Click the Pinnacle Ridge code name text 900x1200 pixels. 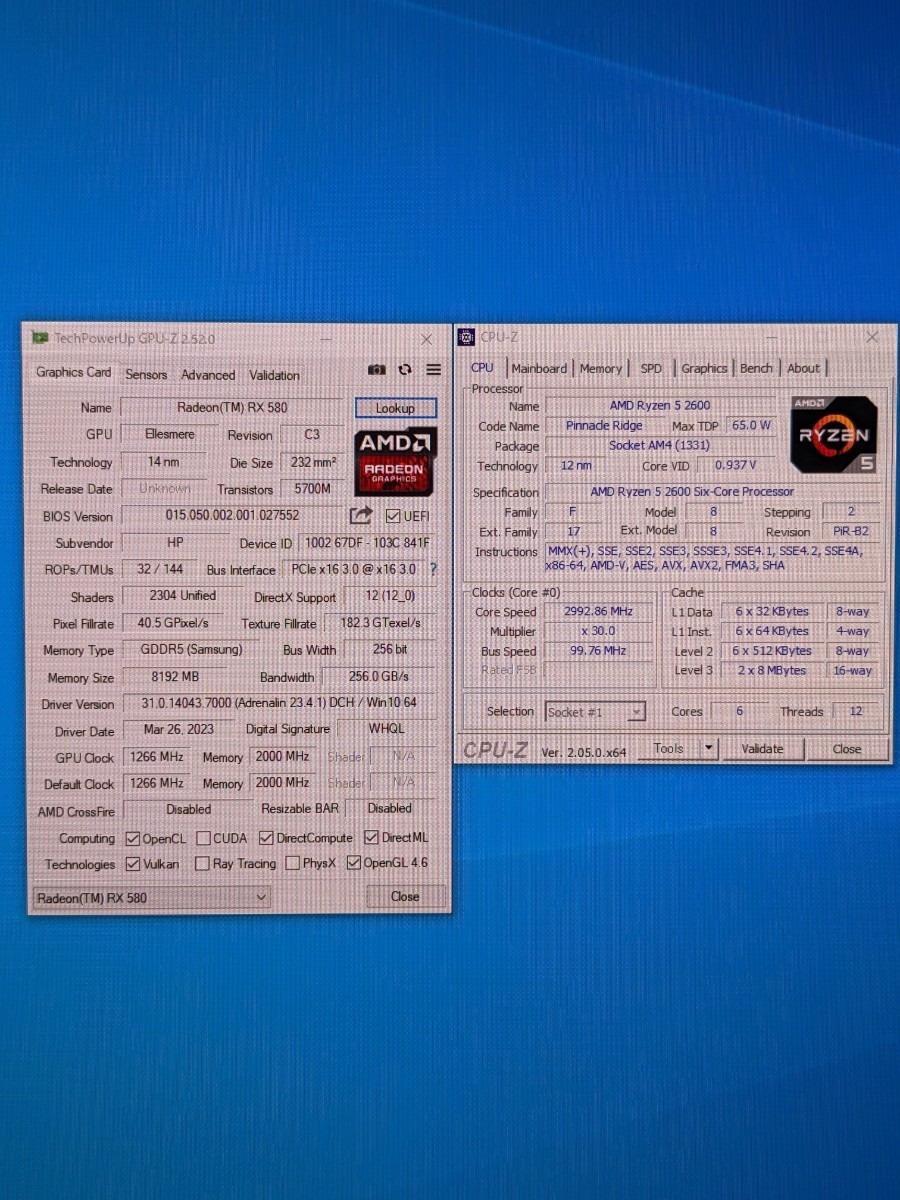click(x=604, y=425)
